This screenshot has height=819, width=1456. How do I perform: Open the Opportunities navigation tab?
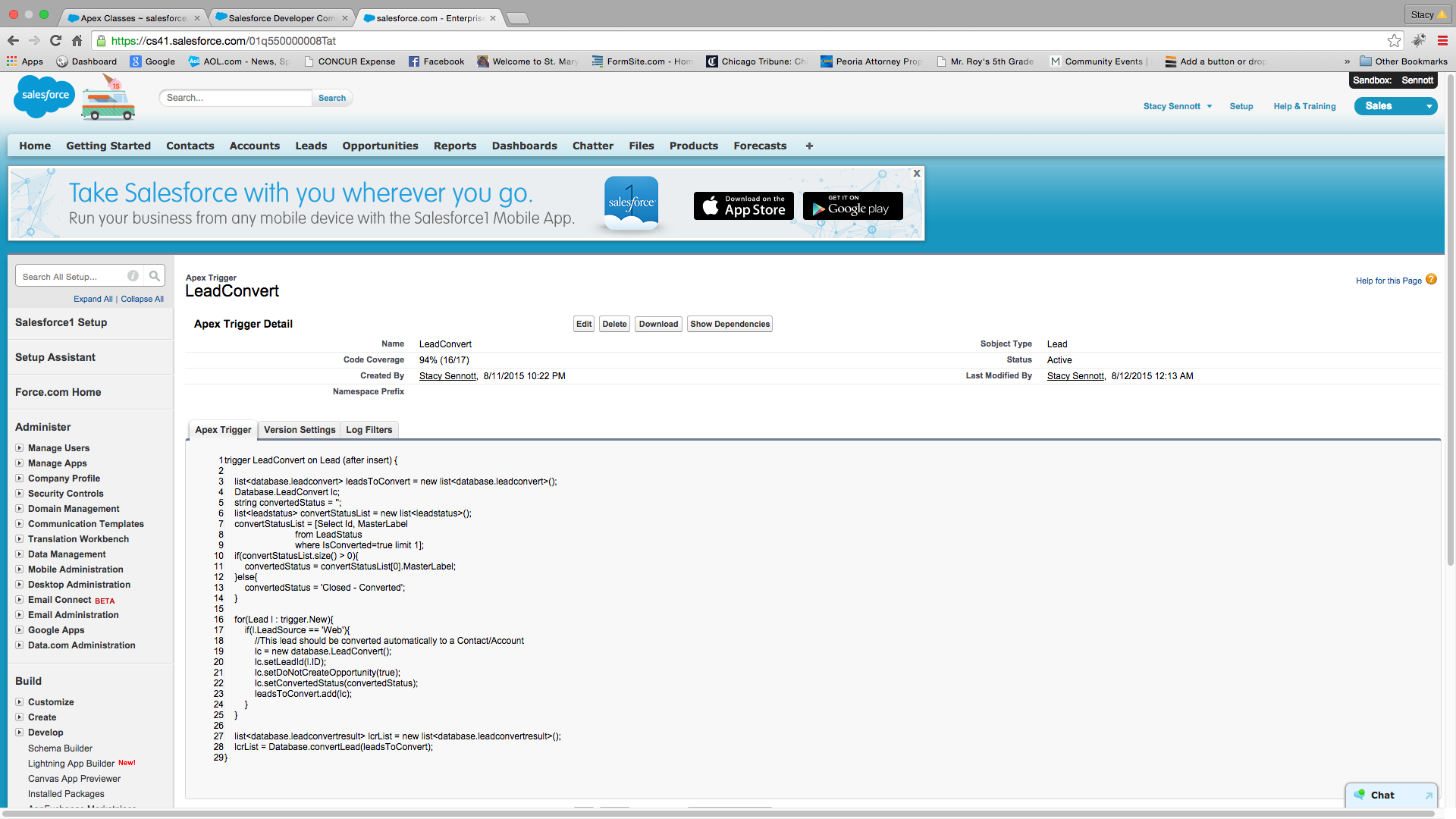pyautogui.click(x=380, y=146)
